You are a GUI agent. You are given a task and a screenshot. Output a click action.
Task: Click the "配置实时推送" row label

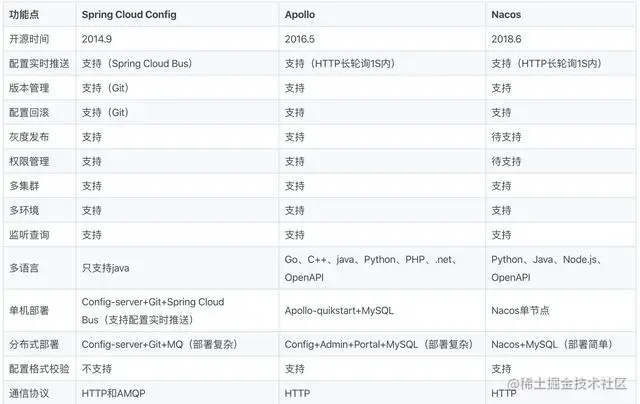[39, 64]
